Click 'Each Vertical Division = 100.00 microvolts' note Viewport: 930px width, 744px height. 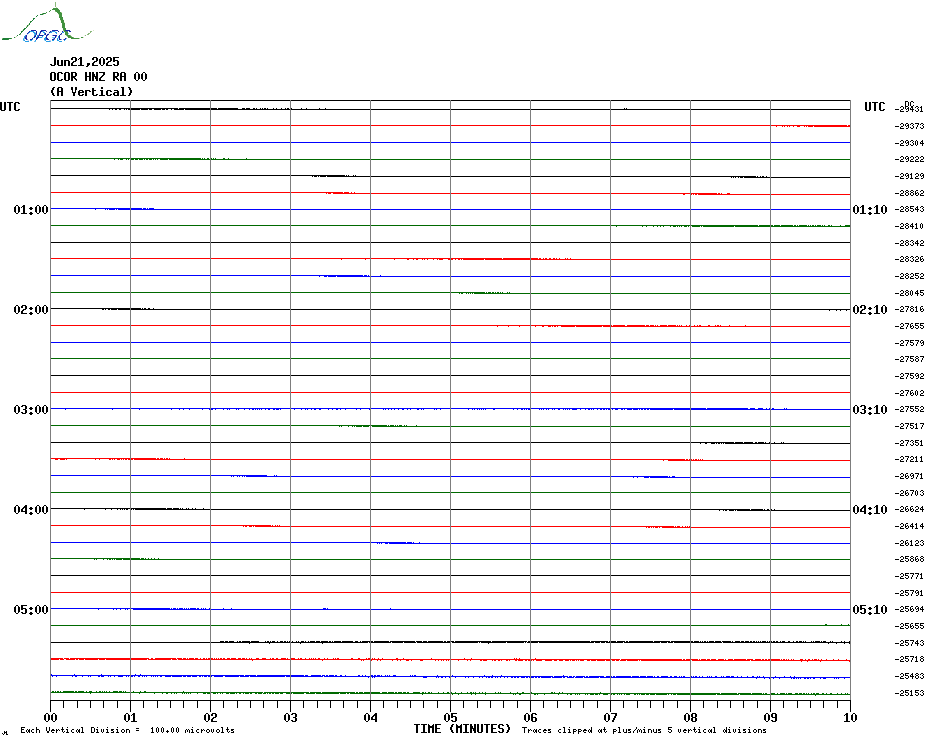pyautogui.click(x=128, y=730)
